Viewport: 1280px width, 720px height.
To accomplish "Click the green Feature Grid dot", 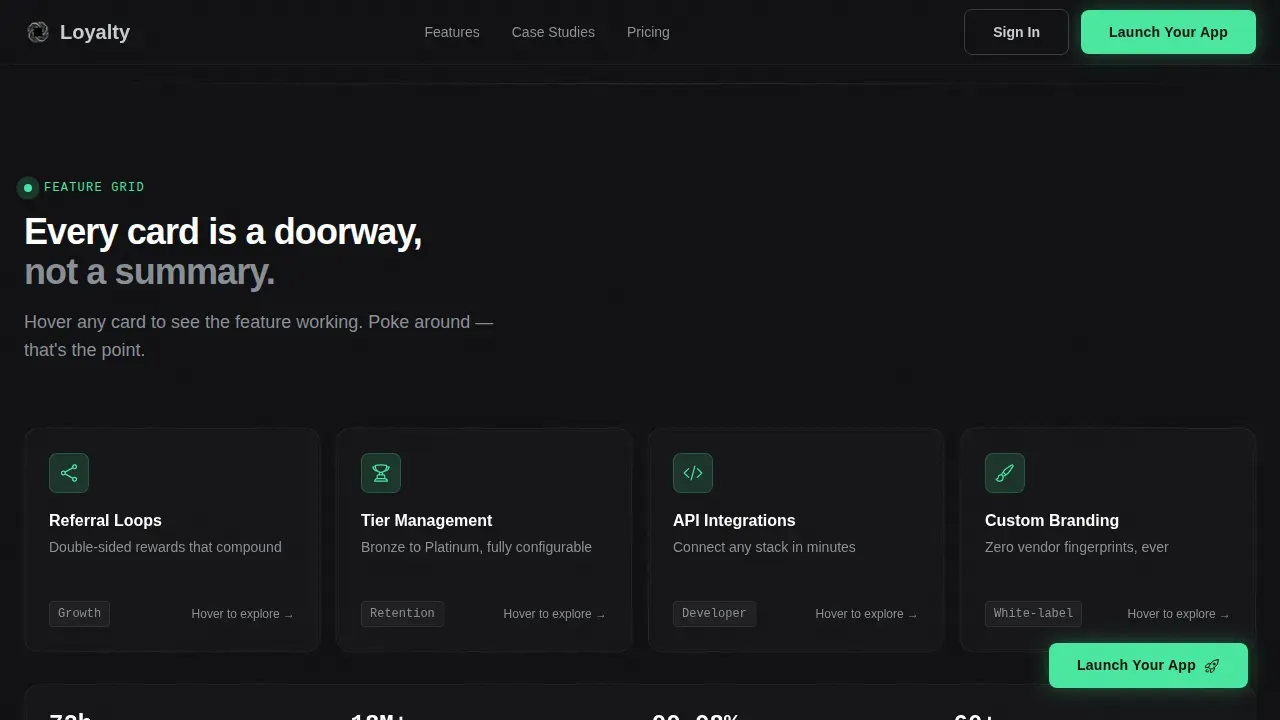I will pyautogui.click(x=28, y=187).
